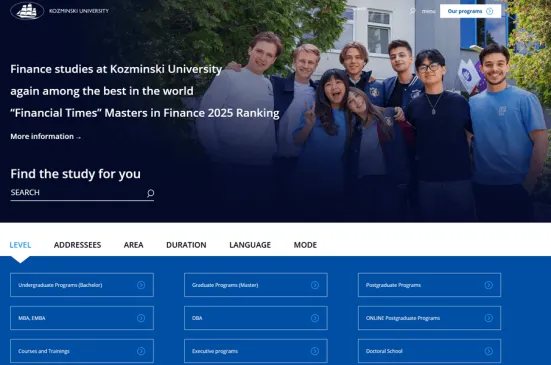Open Courses and Trainings
Image resolution: width=551 pixels, height=365 pixels.
(82, 351)
